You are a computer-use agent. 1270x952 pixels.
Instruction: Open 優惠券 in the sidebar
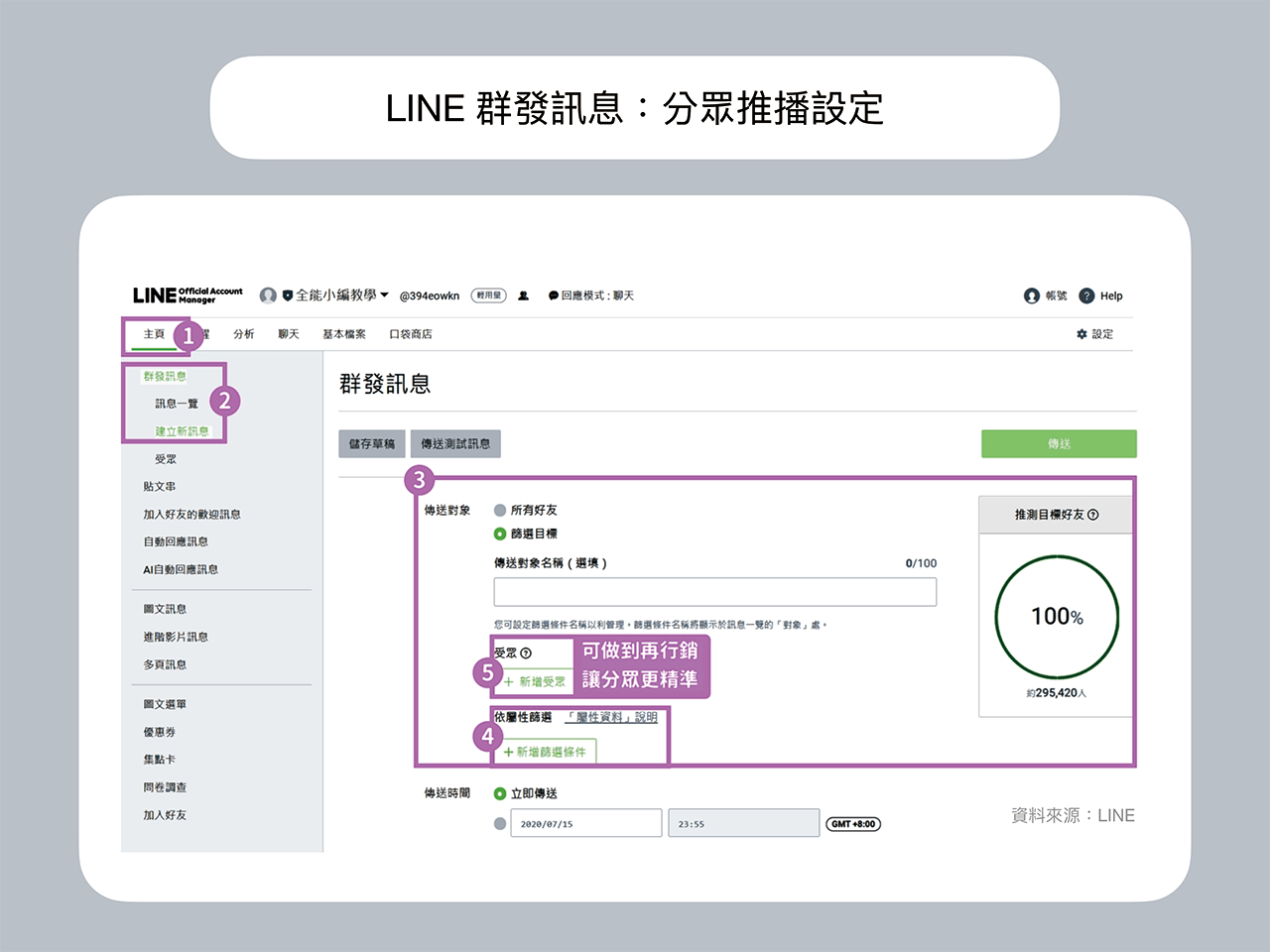[160, 732]
